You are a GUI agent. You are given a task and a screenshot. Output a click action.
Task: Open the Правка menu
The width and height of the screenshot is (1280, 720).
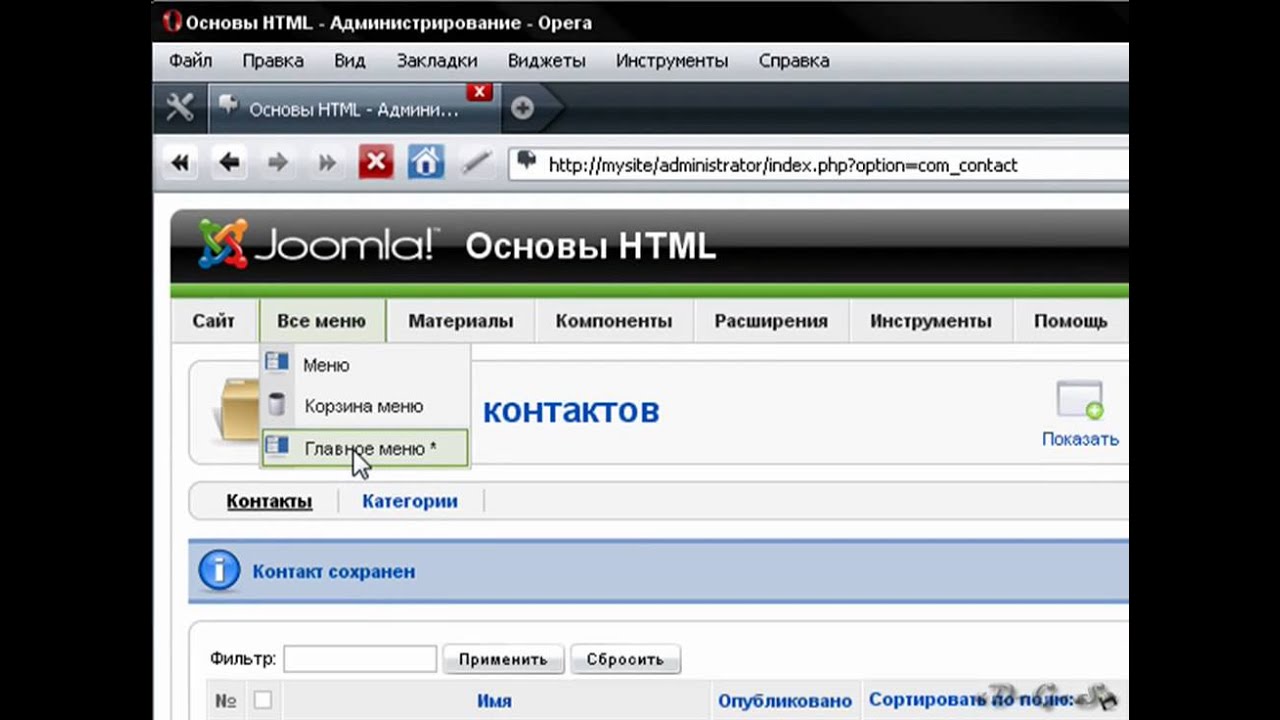click(273, 61)
